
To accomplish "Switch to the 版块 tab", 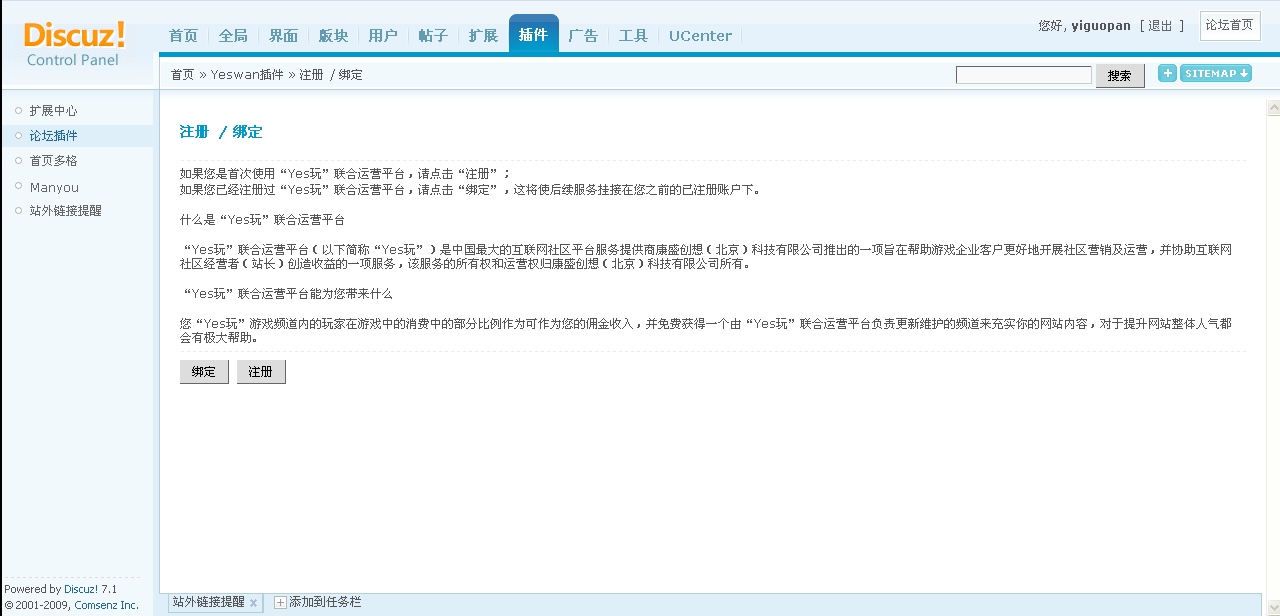I will (333, 35).
